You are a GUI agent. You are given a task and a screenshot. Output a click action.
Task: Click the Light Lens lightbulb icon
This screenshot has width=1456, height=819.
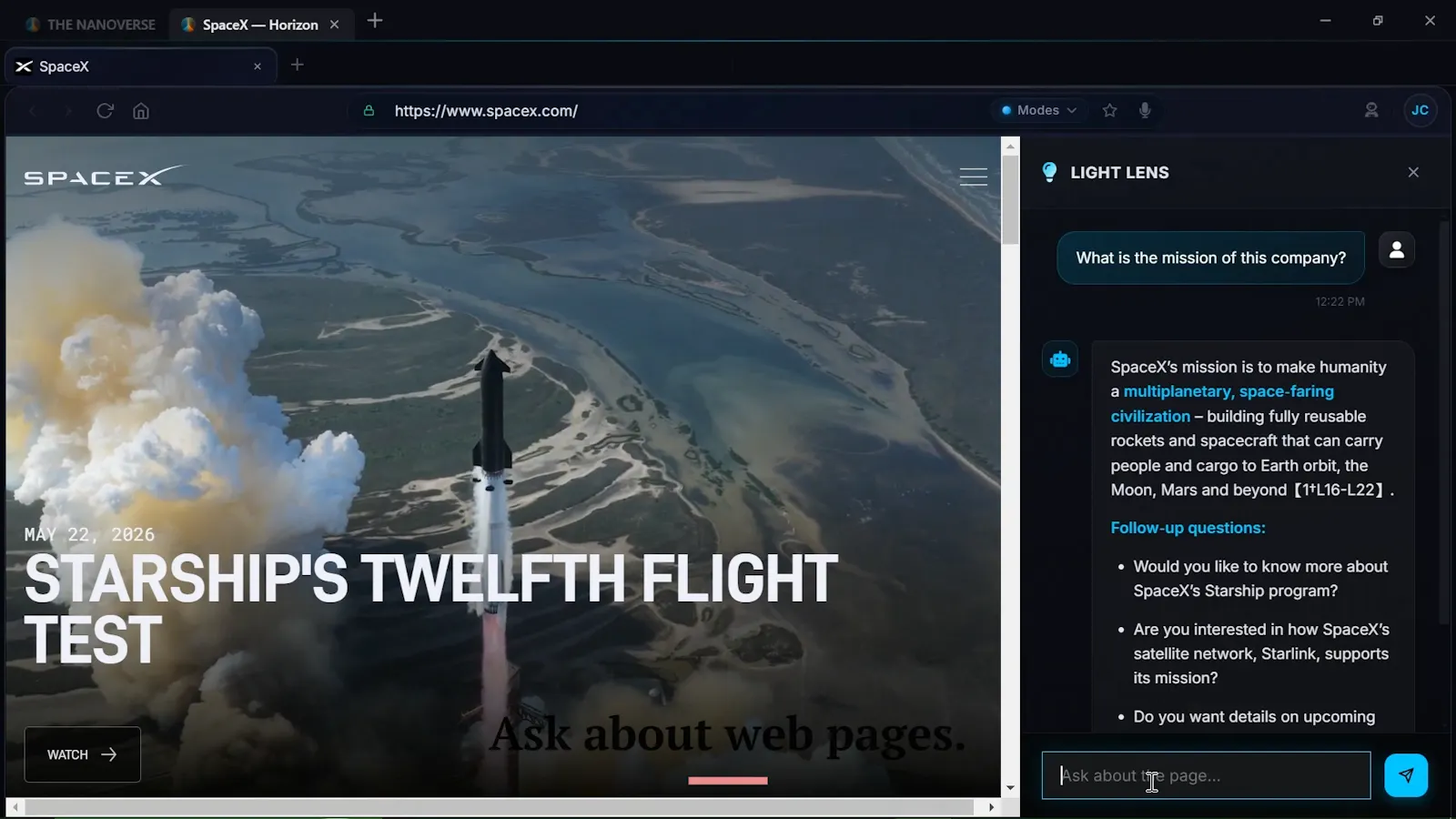(x=1049, y=172)
